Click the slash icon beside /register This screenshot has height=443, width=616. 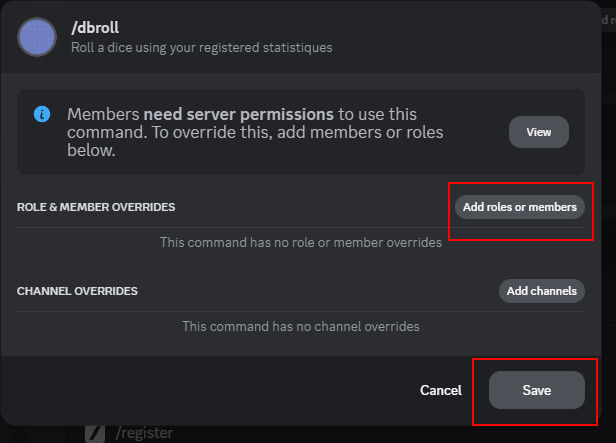tap(95, 433)
